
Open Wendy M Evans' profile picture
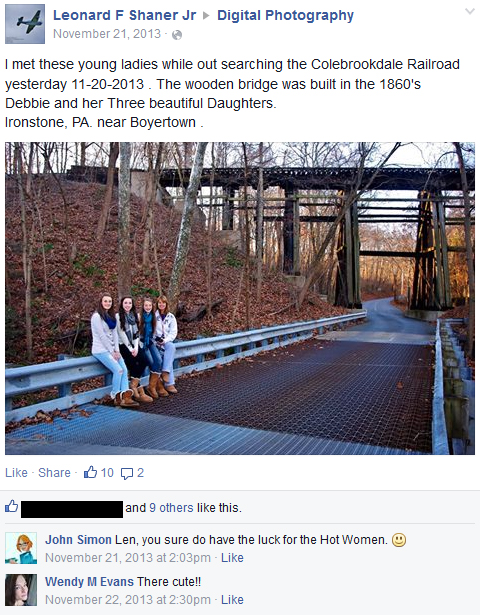click(x=21, y=590)
